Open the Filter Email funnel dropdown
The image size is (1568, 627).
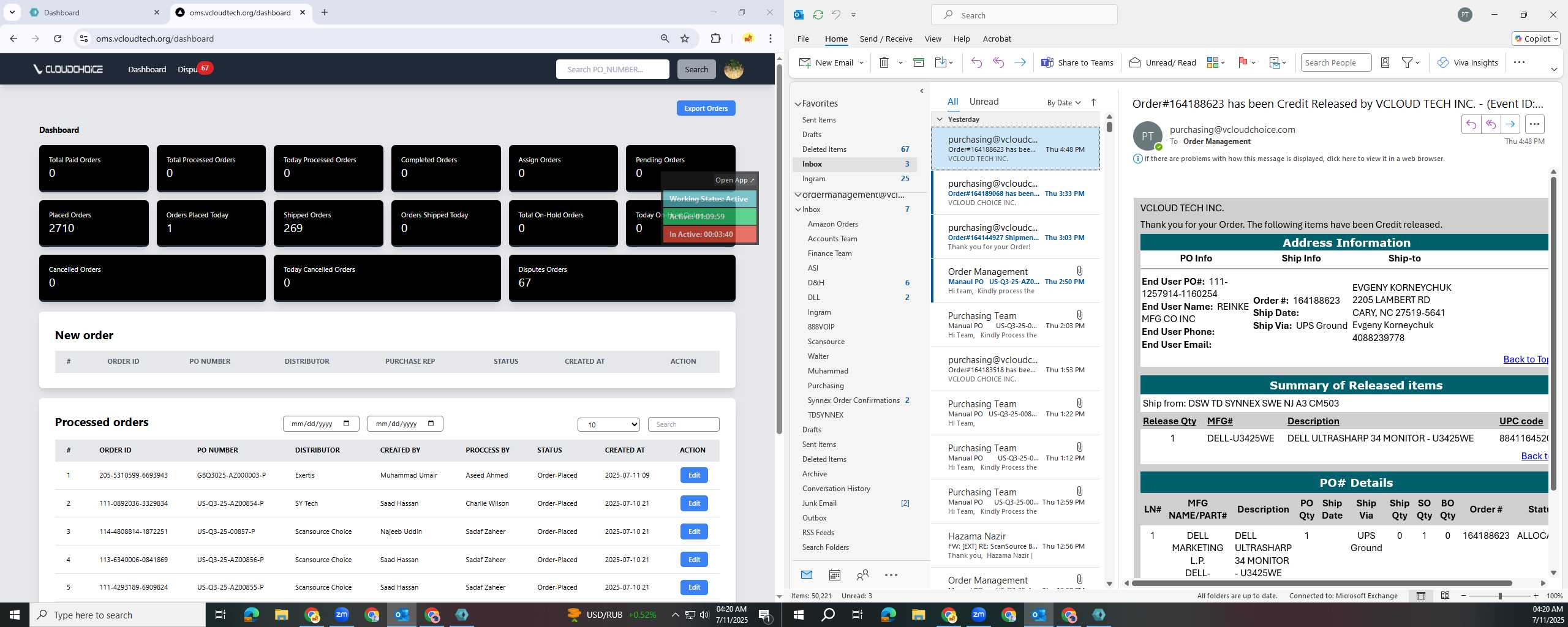point(1411,62)
